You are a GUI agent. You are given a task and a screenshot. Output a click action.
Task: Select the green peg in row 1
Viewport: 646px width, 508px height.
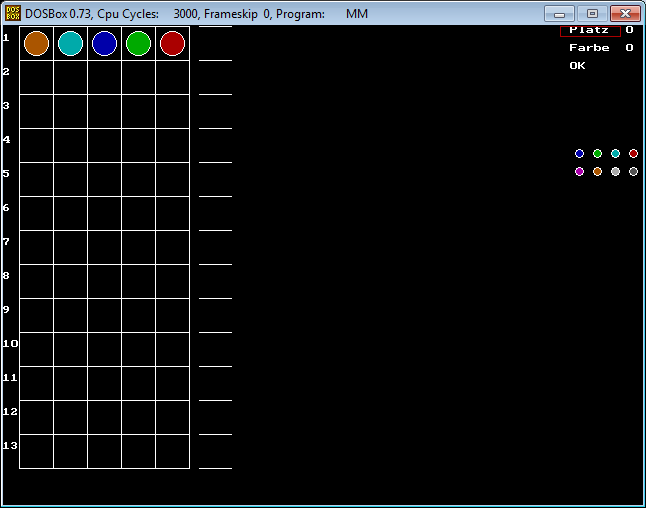point(138,43)
